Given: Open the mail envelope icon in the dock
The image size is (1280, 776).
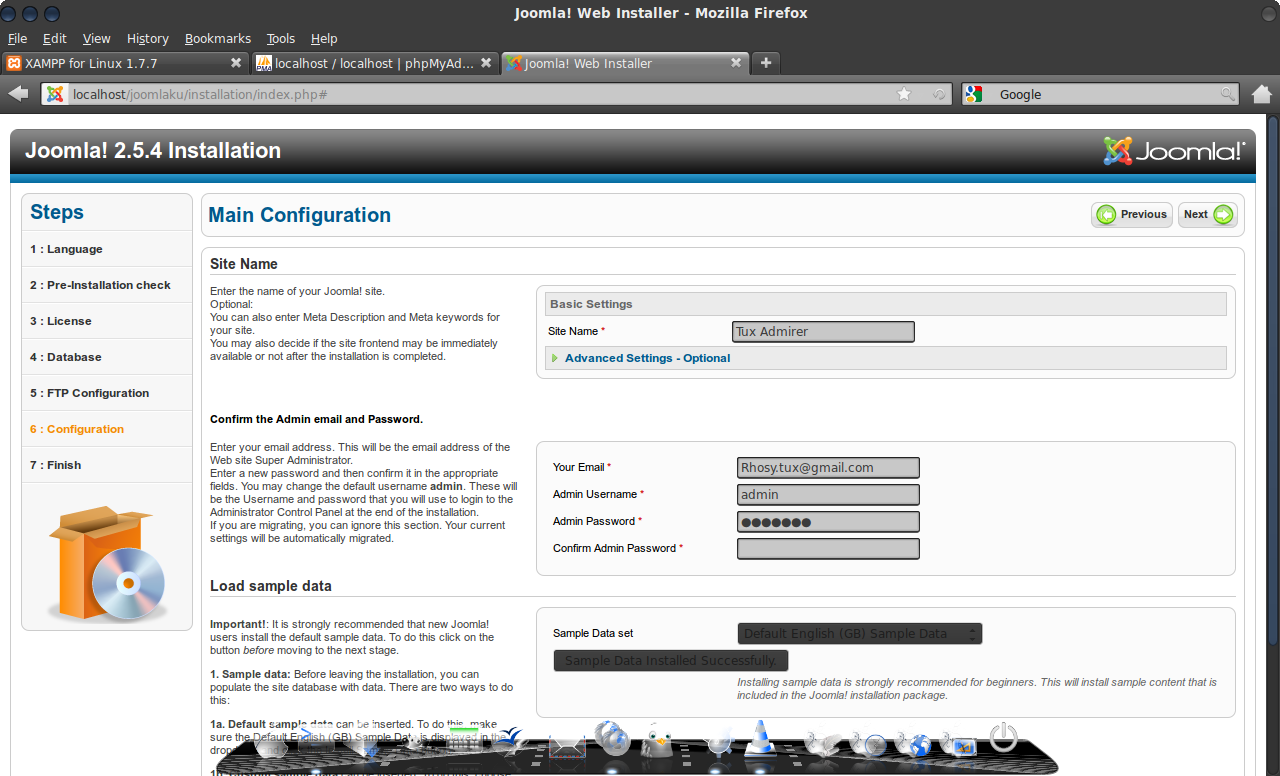Looking at the screenshot, I should tap(567, 745).
